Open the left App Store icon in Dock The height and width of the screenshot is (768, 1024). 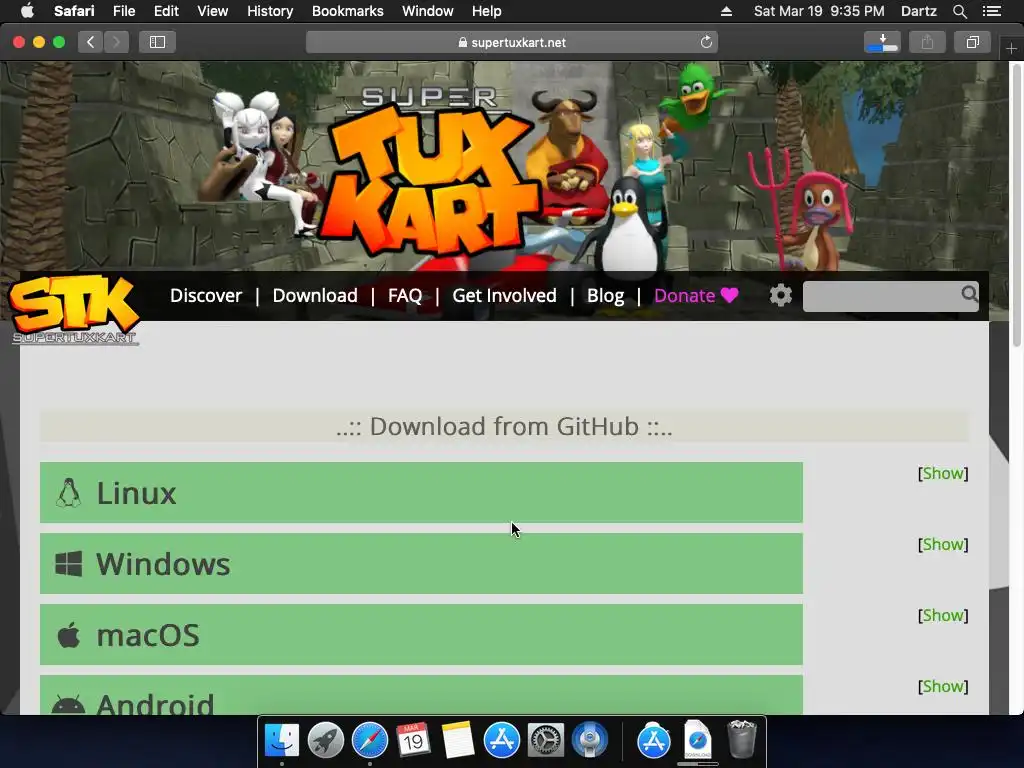[502, 740]
